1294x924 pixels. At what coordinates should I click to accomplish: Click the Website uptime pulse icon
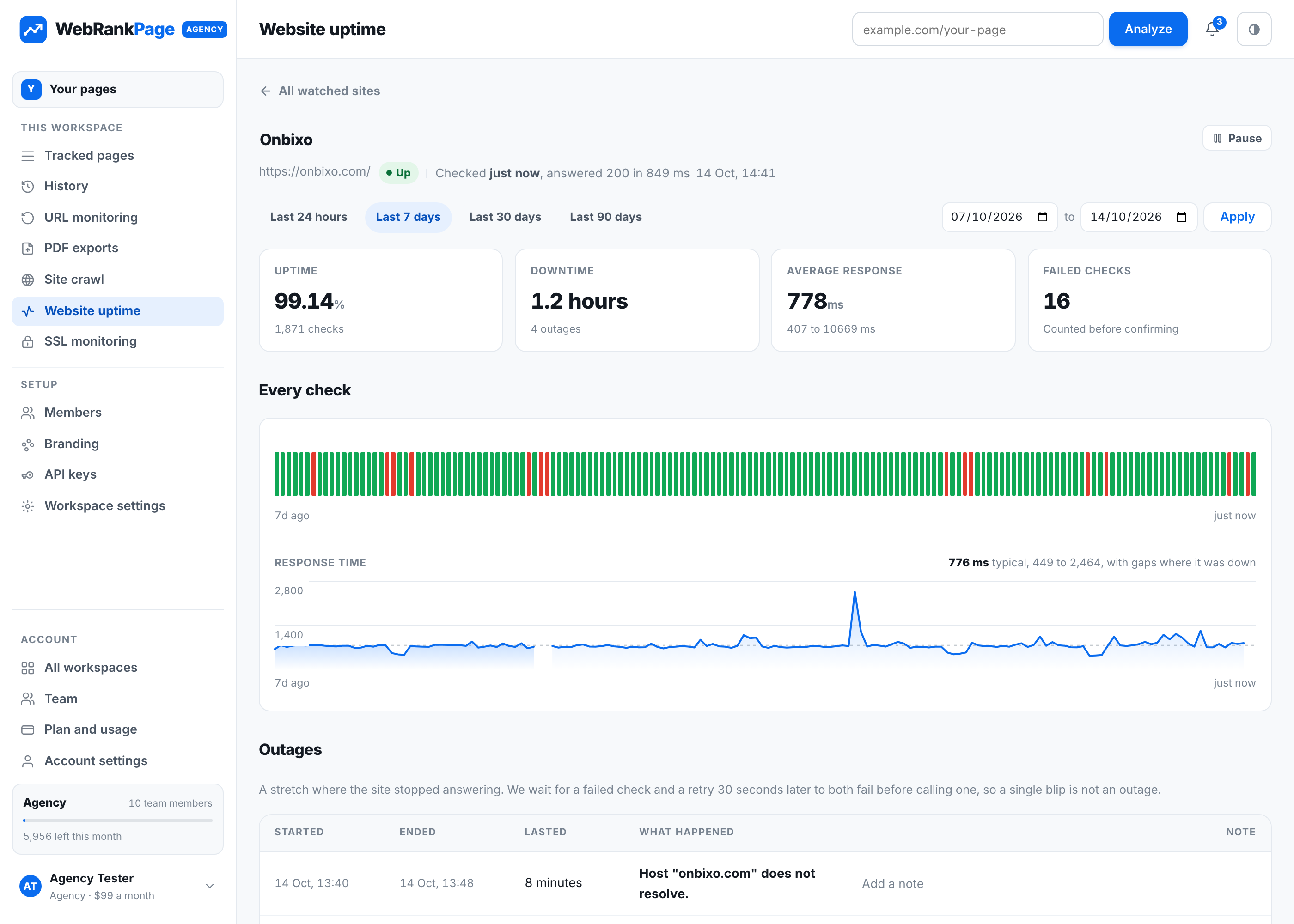click(x=27, y=310)
